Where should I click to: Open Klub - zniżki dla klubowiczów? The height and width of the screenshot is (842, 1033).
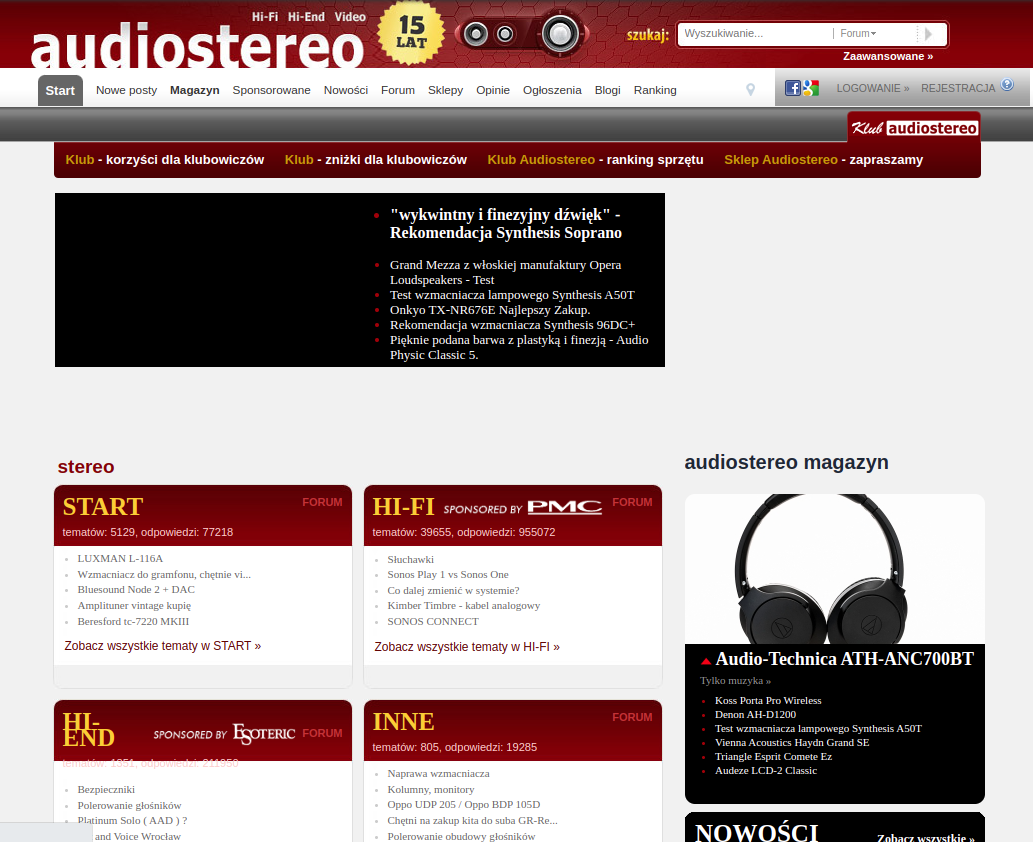[x=376, y=160]
